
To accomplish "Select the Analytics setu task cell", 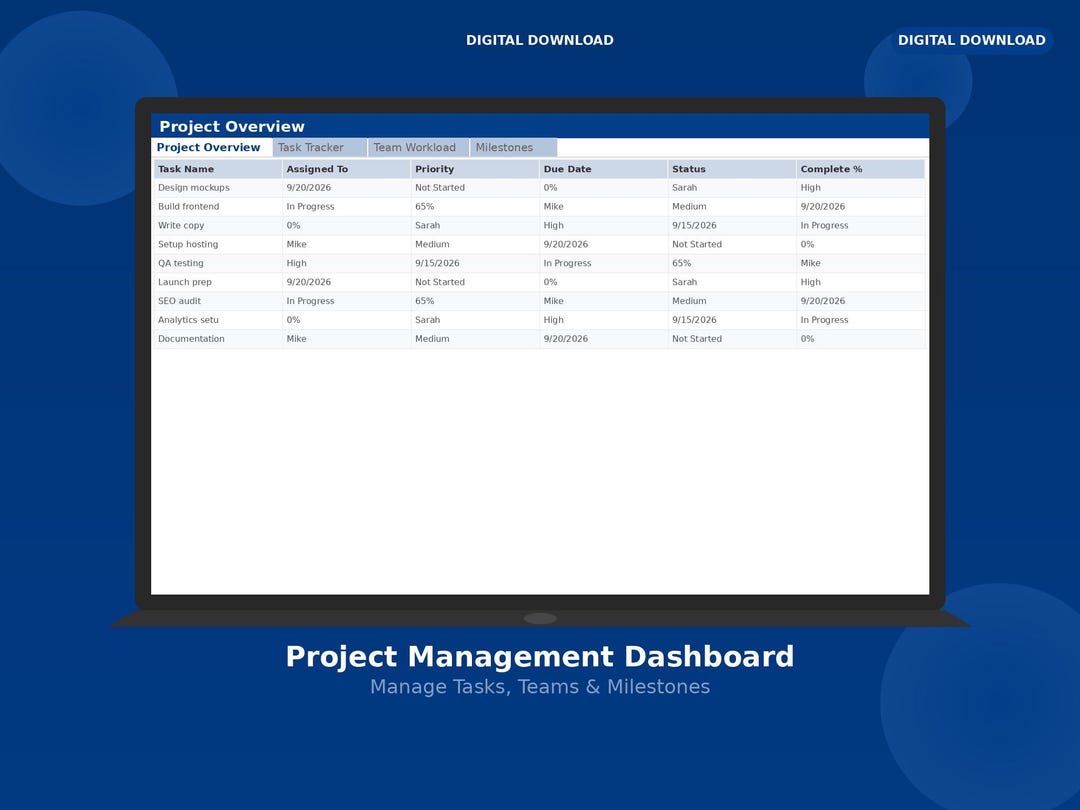I will click(x=218, y=320).
